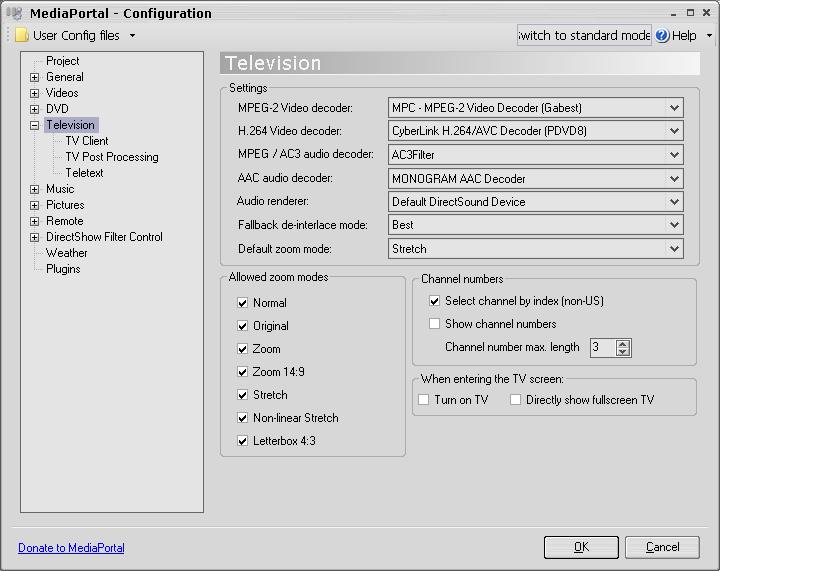Screen dimensions: 840x571
Task: Open the Donate to MediaPortal link
Action: point(71,548)
